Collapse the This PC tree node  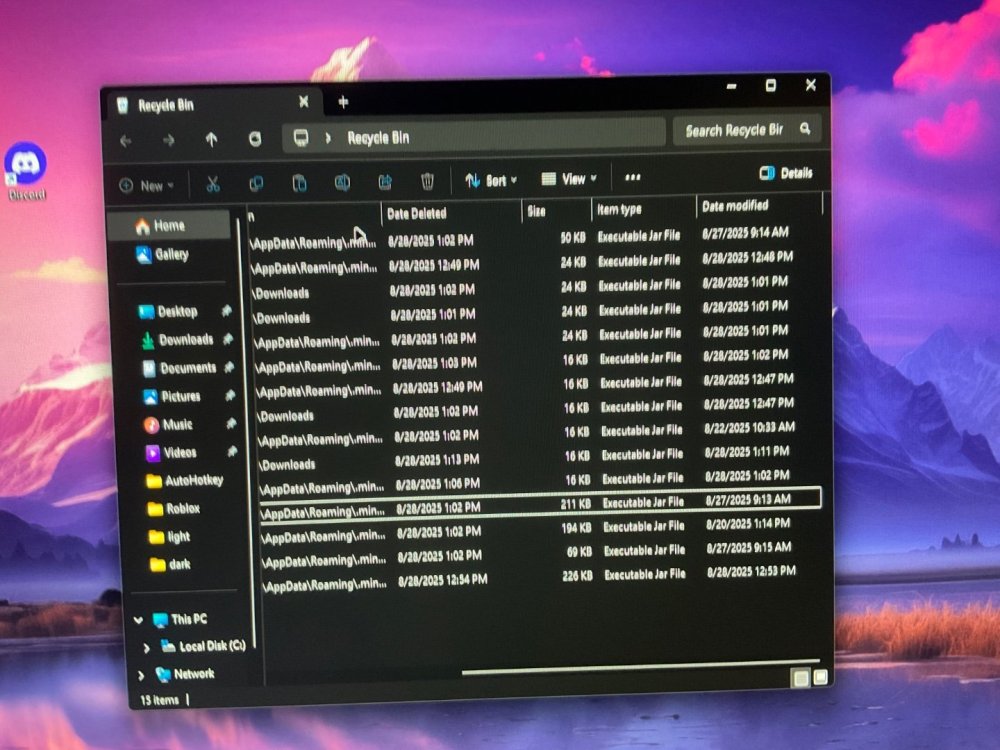138,619
